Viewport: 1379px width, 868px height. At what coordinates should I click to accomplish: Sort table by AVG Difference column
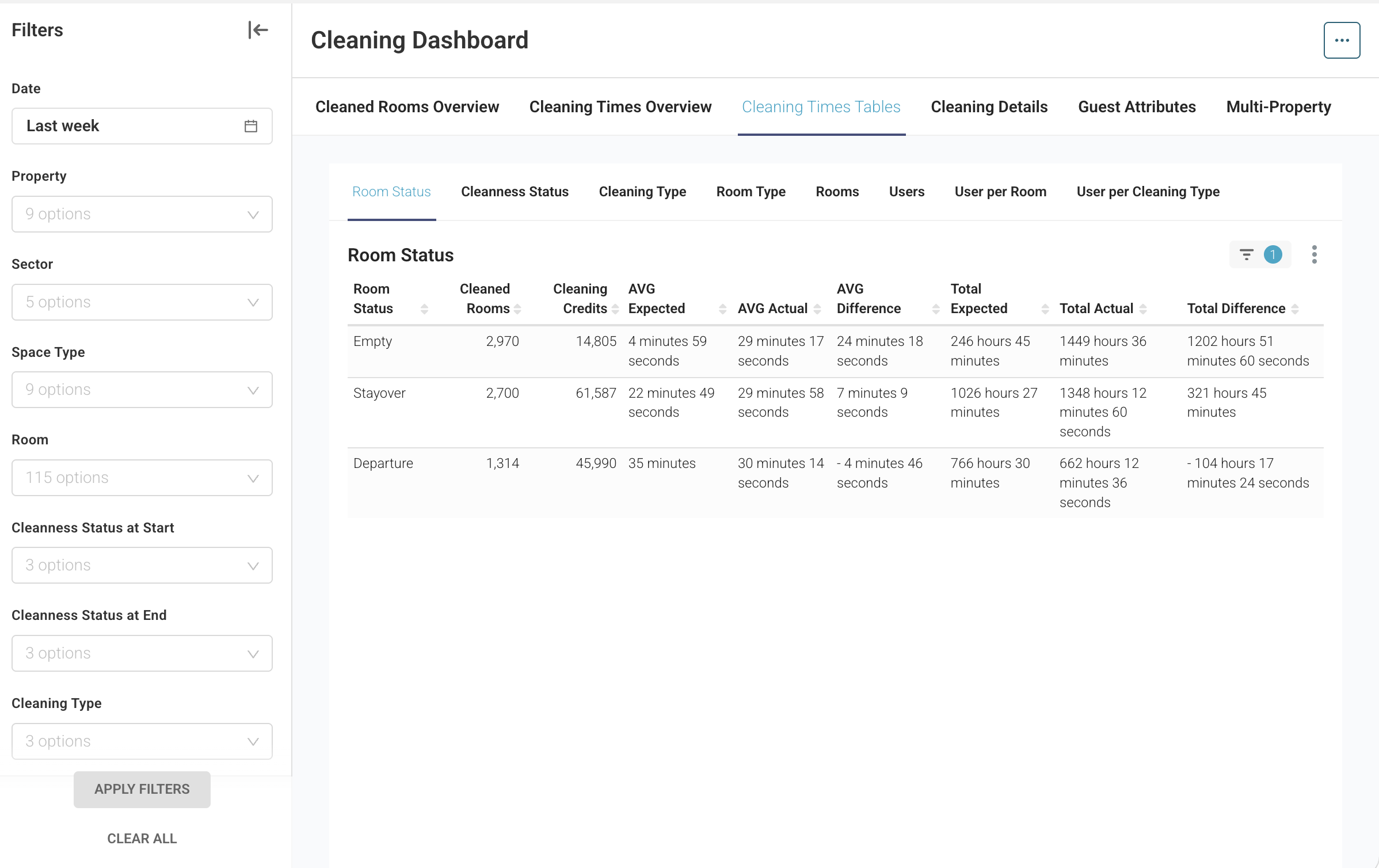pos(936,309)
